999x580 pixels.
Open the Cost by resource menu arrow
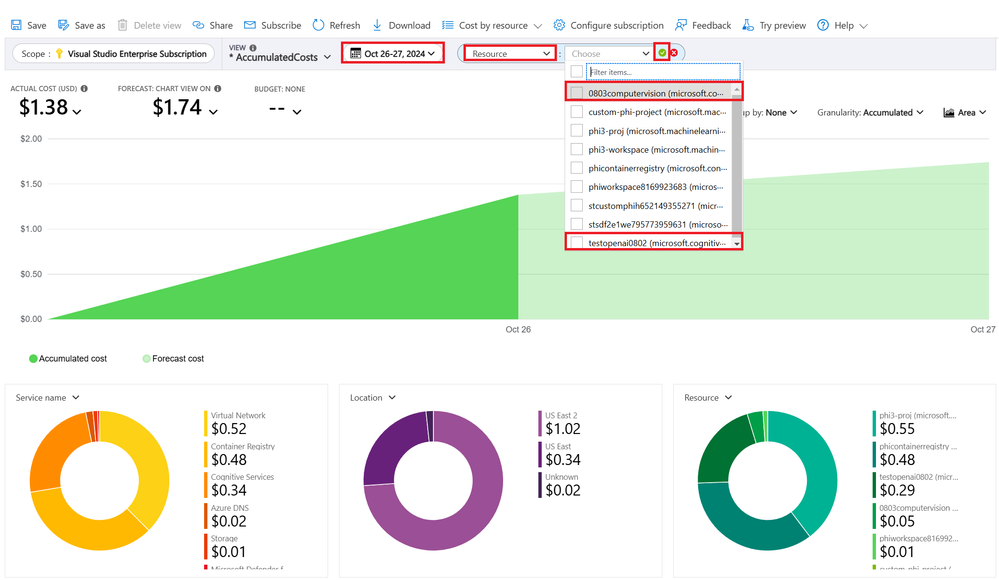click(x=538, y=26)
